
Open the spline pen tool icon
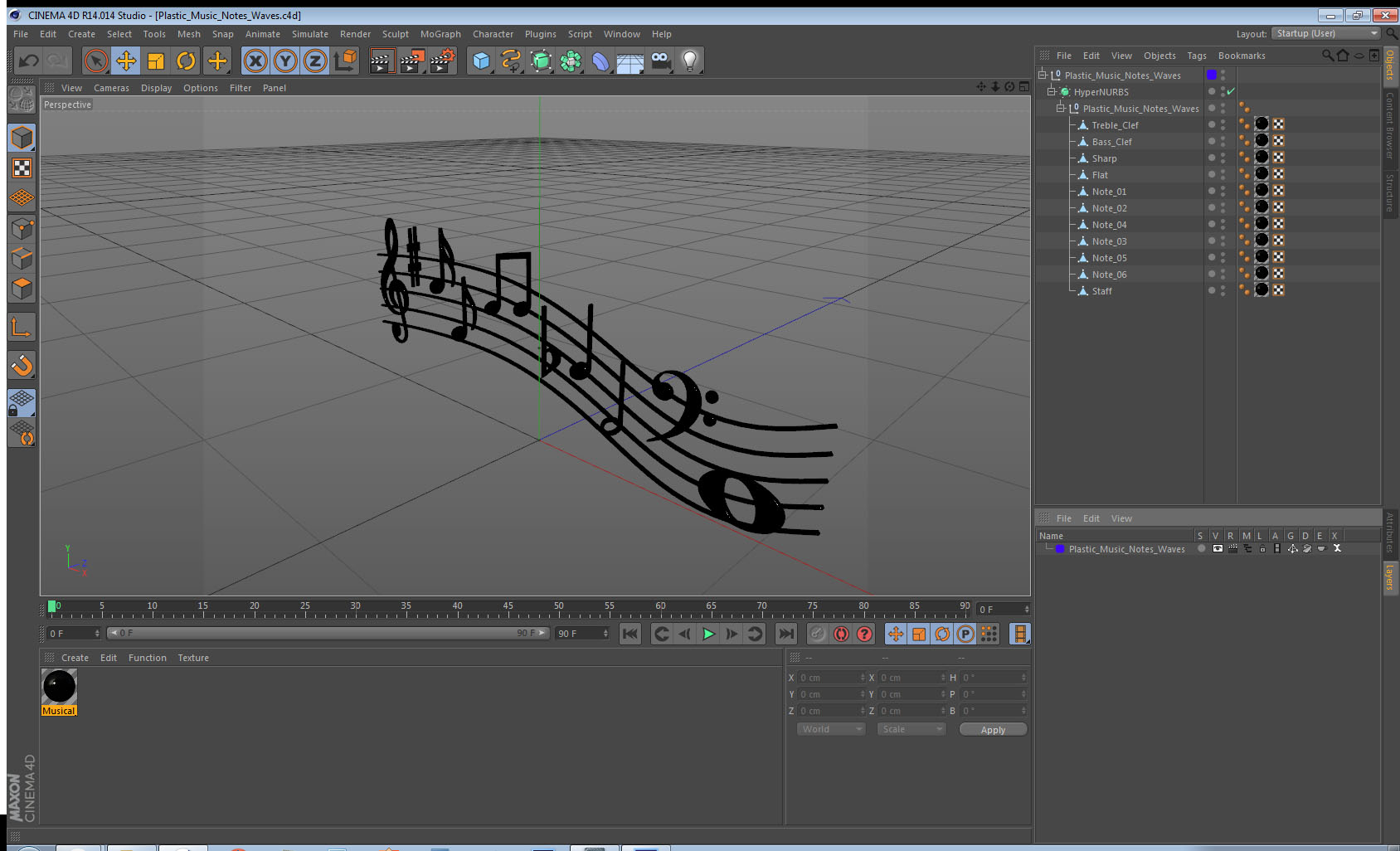[511, 61]
